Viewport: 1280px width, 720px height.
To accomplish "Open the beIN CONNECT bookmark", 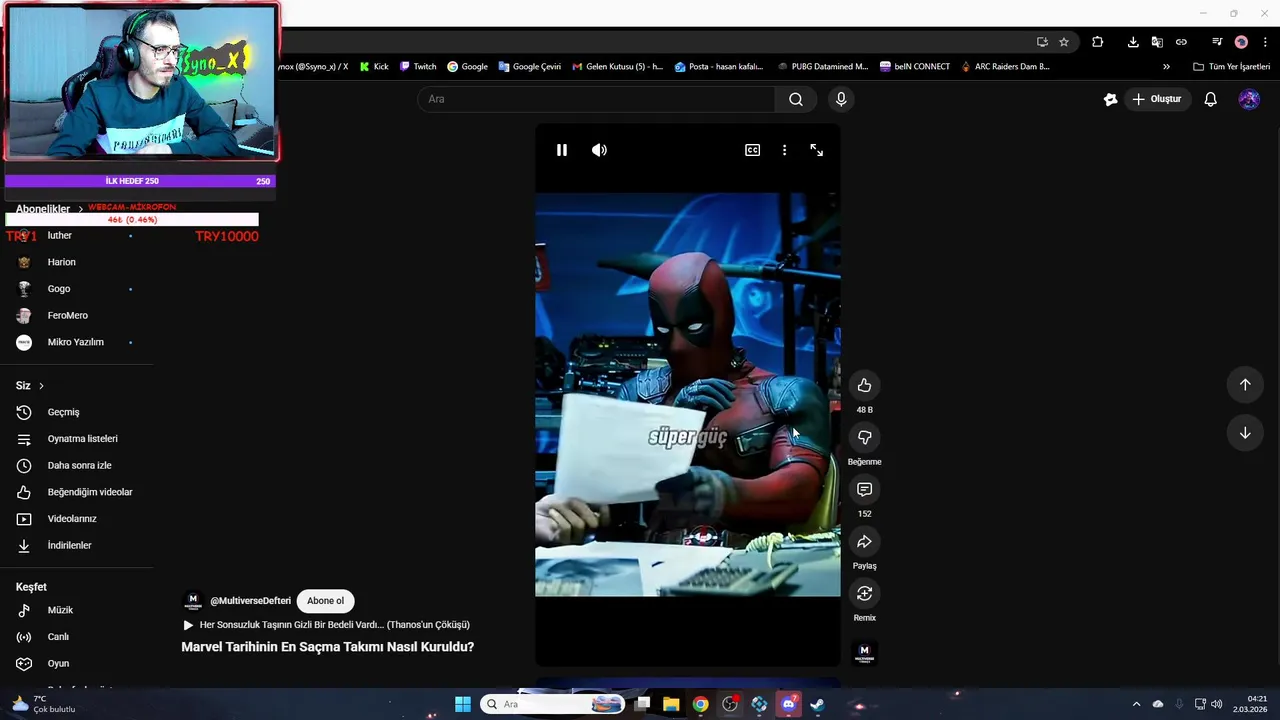I will (x=915, y=67).
